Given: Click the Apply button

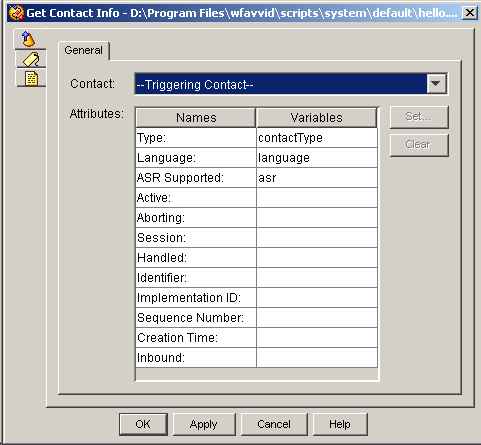Looking at the screenshot, I should pos(204,424).
